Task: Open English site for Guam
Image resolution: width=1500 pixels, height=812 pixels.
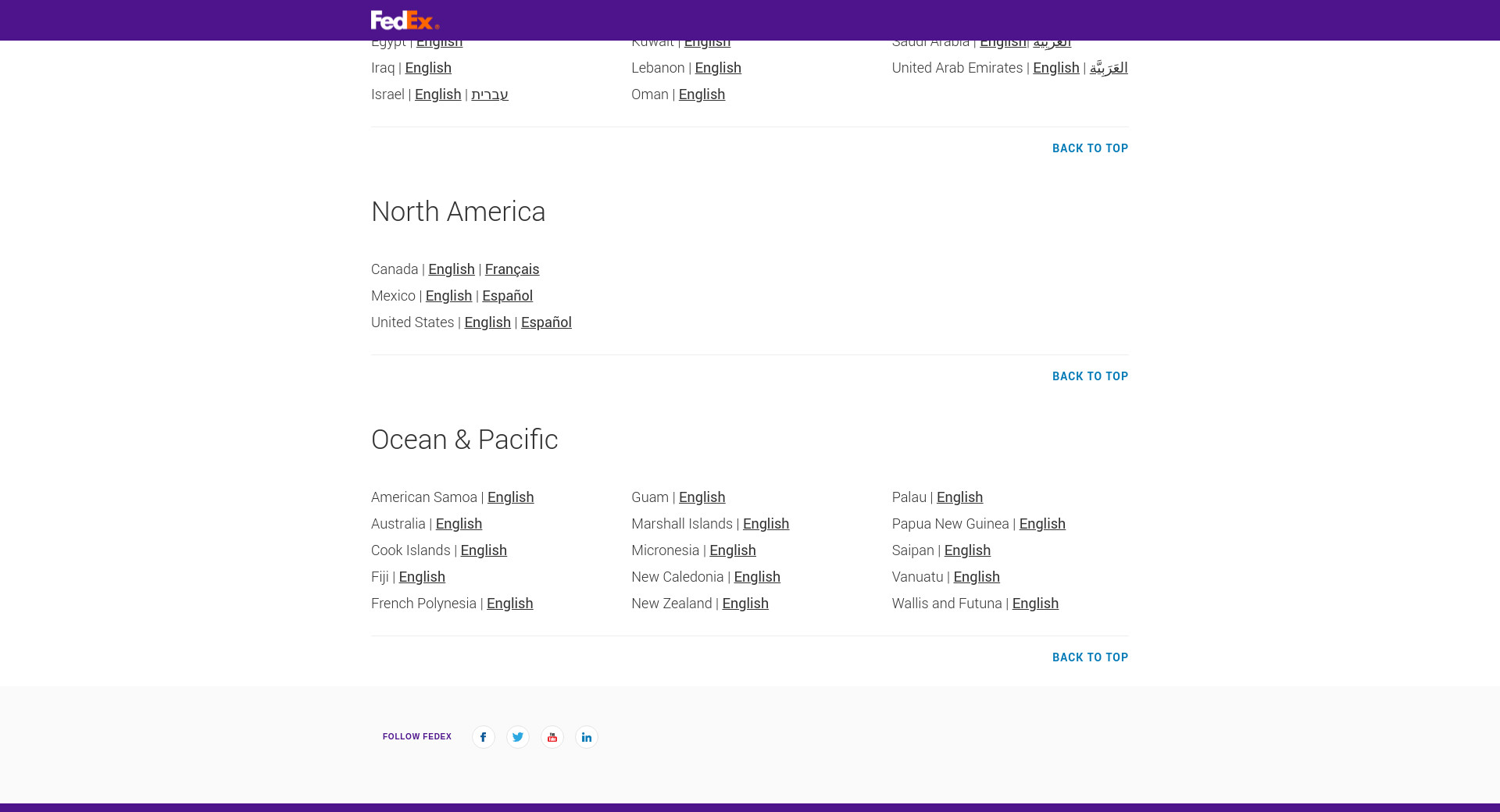Action: click(x=702, y=497)
